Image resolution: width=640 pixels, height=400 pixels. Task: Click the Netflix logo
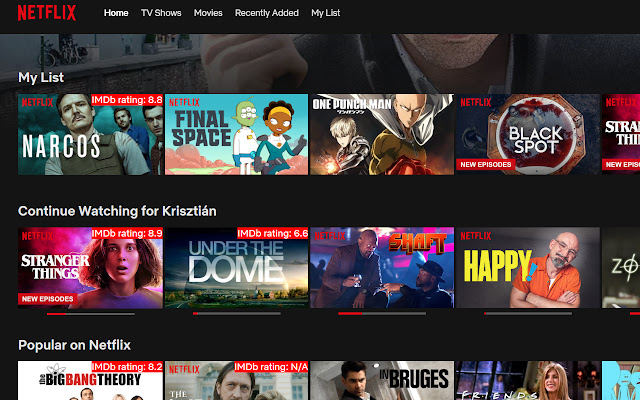[47, 13]
